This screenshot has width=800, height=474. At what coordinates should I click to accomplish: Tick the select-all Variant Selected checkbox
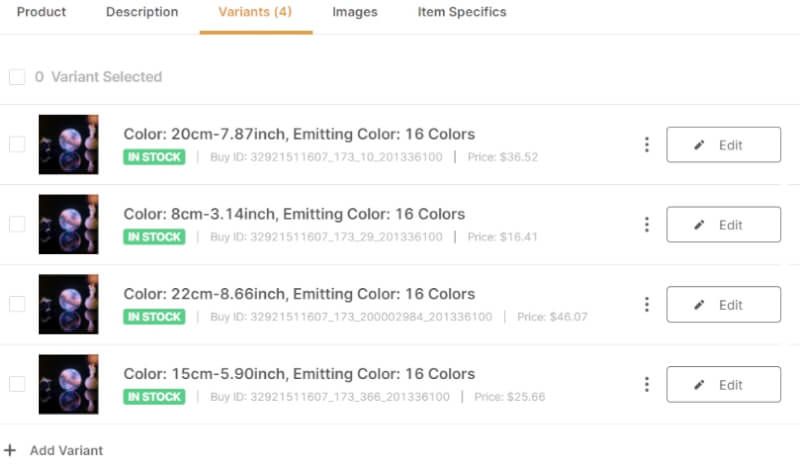[x=17, y=77]
